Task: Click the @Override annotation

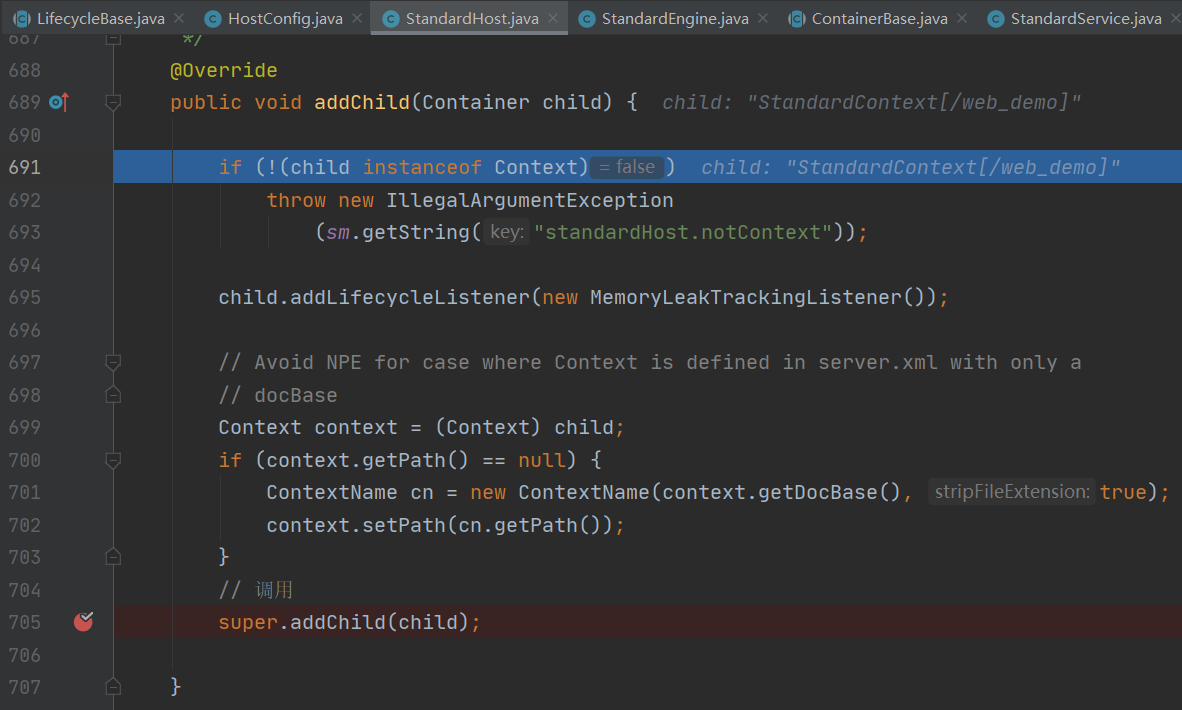Action: click(224, 71)
